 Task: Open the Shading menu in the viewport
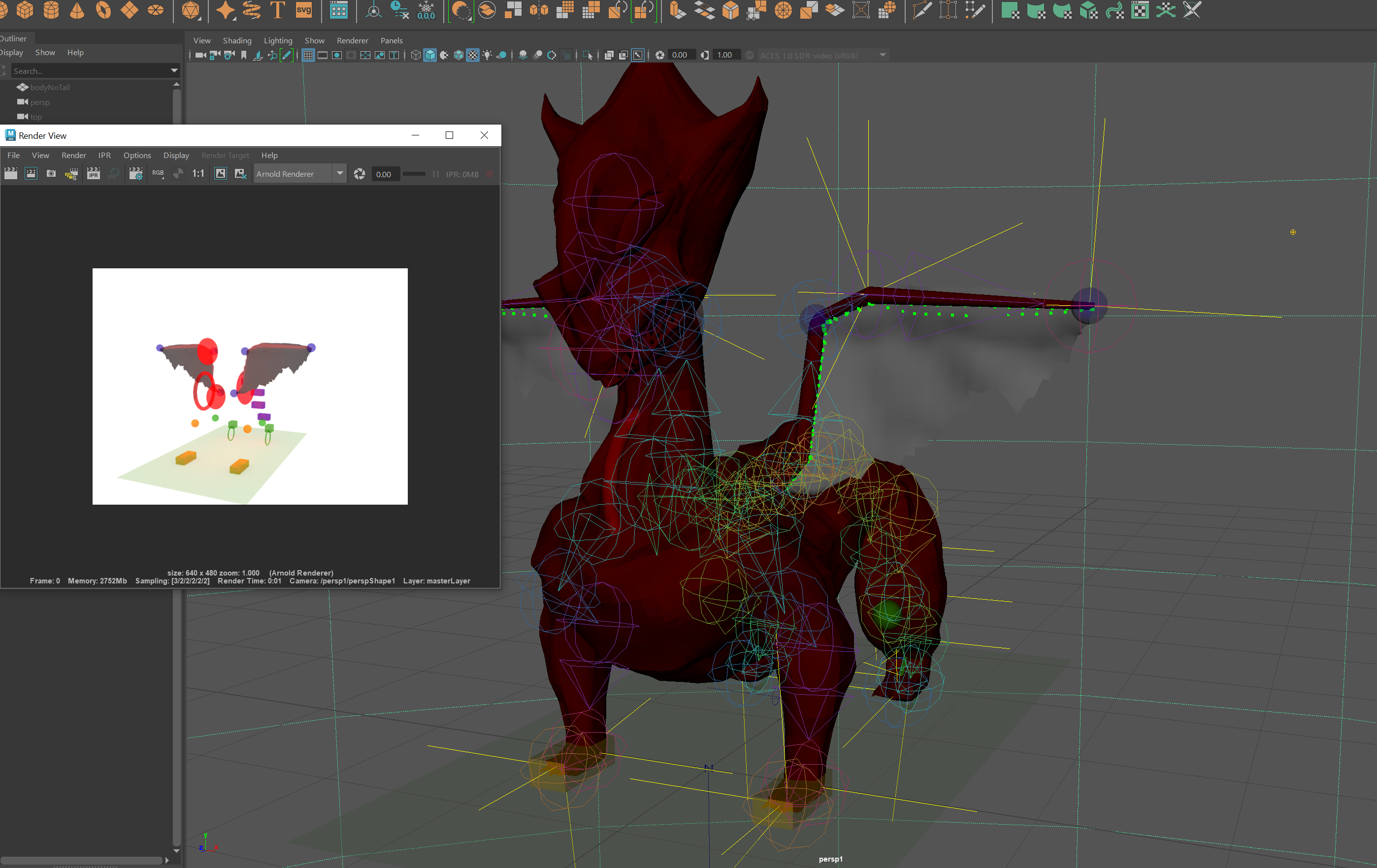click(x=237, y=40)
